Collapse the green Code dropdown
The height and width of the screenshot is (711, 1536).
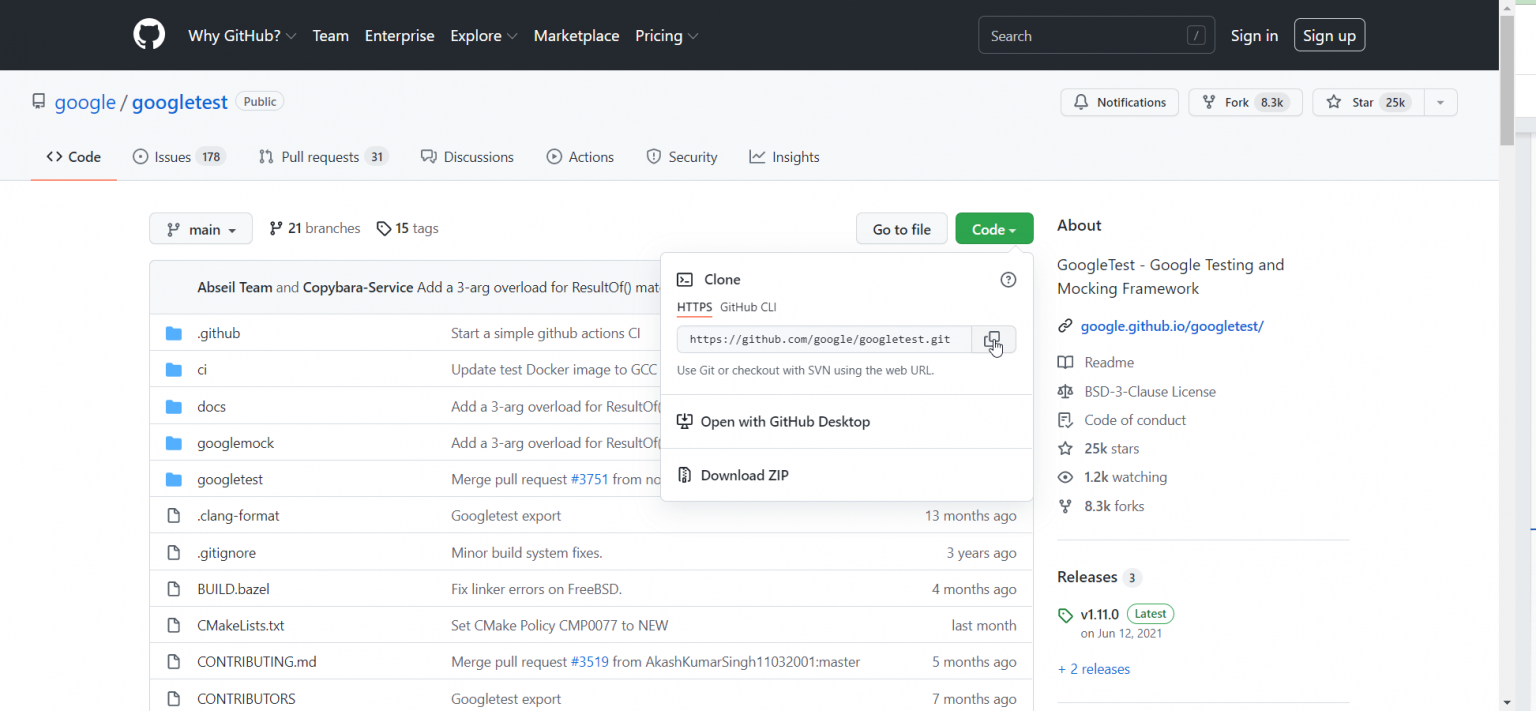[994, 229]
